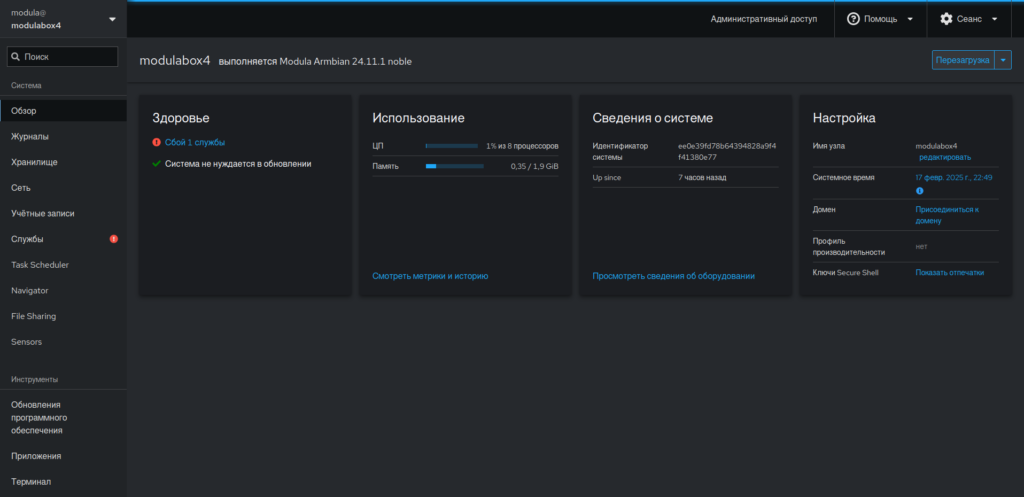Click Система не нуждается в обновлении text
This screenshot has height=497, width=1024.
click(238, 164)
